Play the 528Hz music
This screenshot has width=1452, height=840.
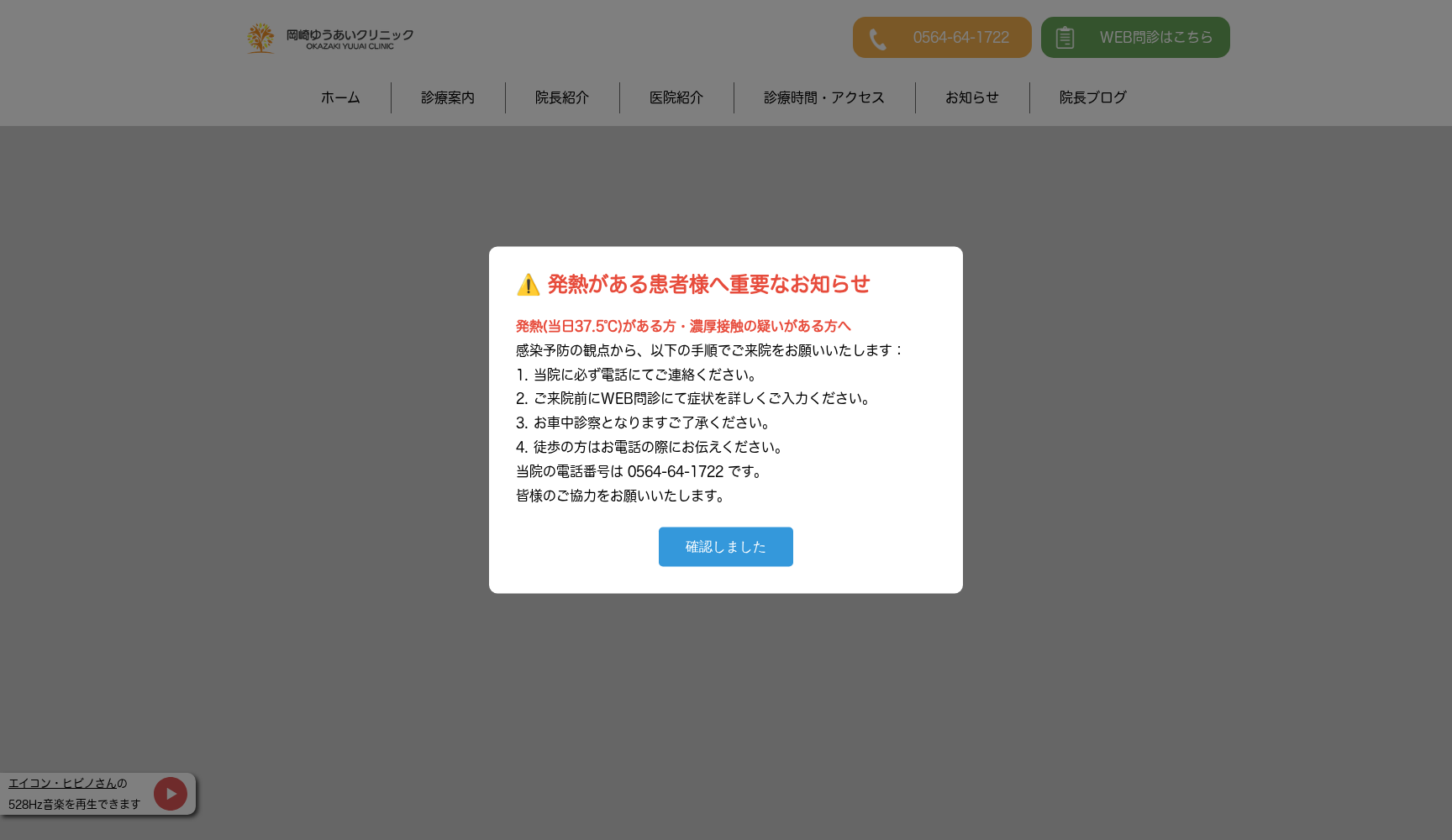point(171,794)
